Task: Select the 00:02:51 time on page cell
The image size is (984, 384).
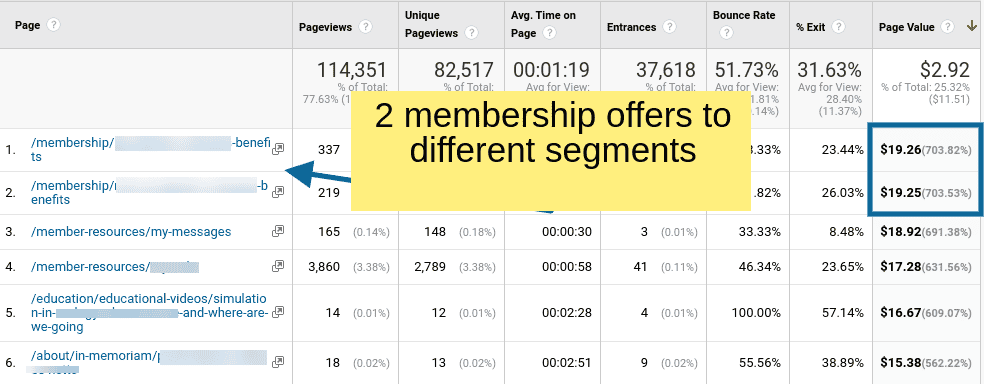Action: (x=567, y=362)
